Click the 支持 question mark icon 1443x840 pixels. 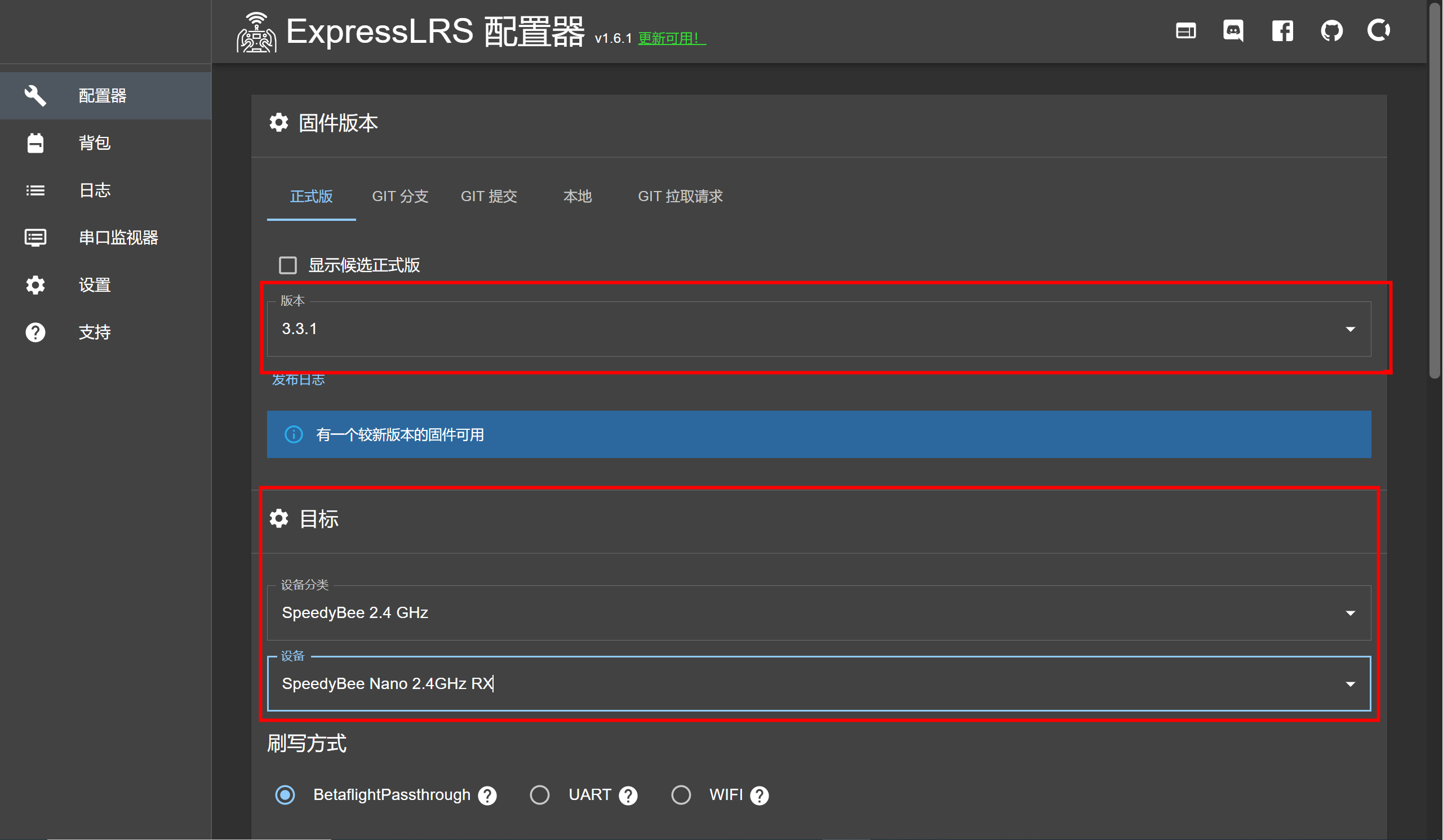click(35, 333)
